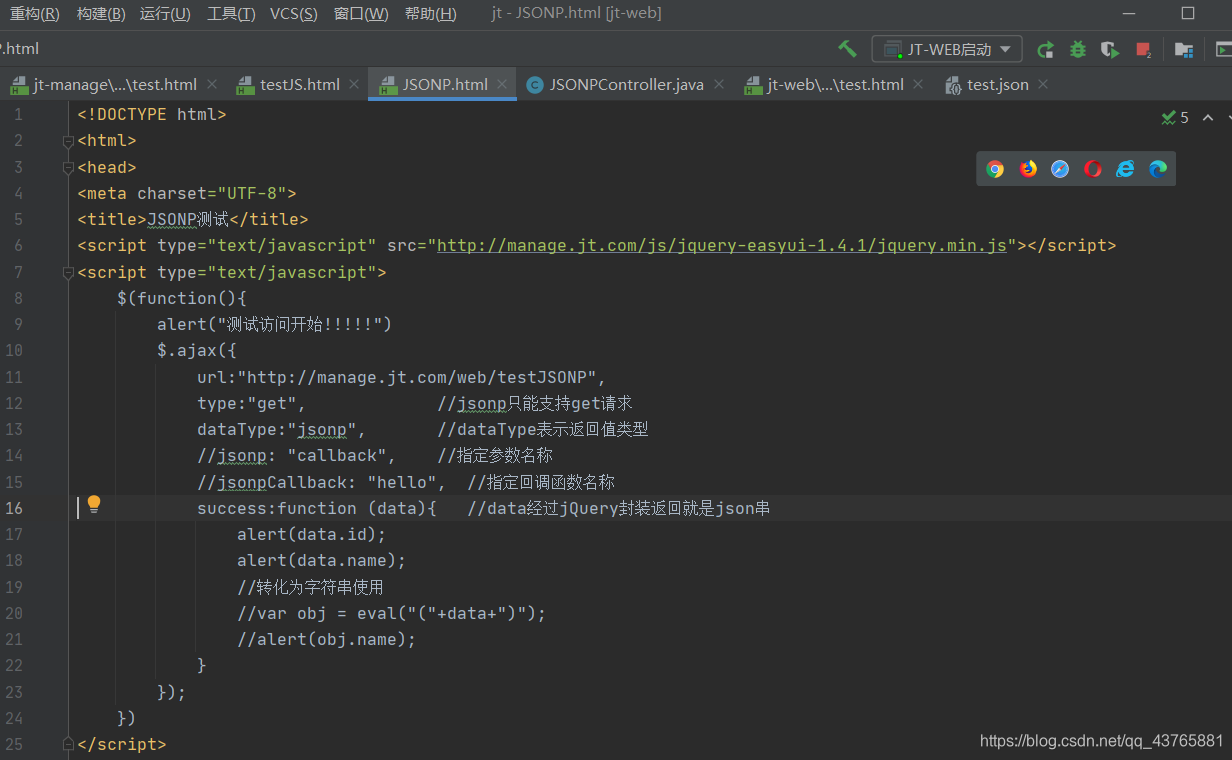
Task: Open Project Structure dialog icon
Action: click(1183, 49)
